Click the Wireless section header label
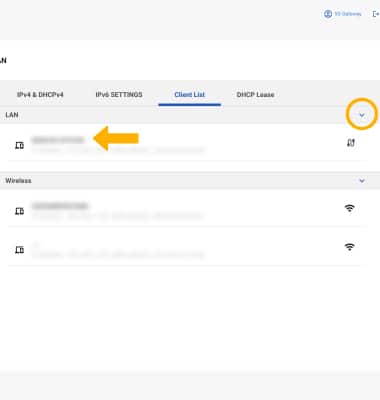Screen dimensions: 380x400 click(18, 181)
